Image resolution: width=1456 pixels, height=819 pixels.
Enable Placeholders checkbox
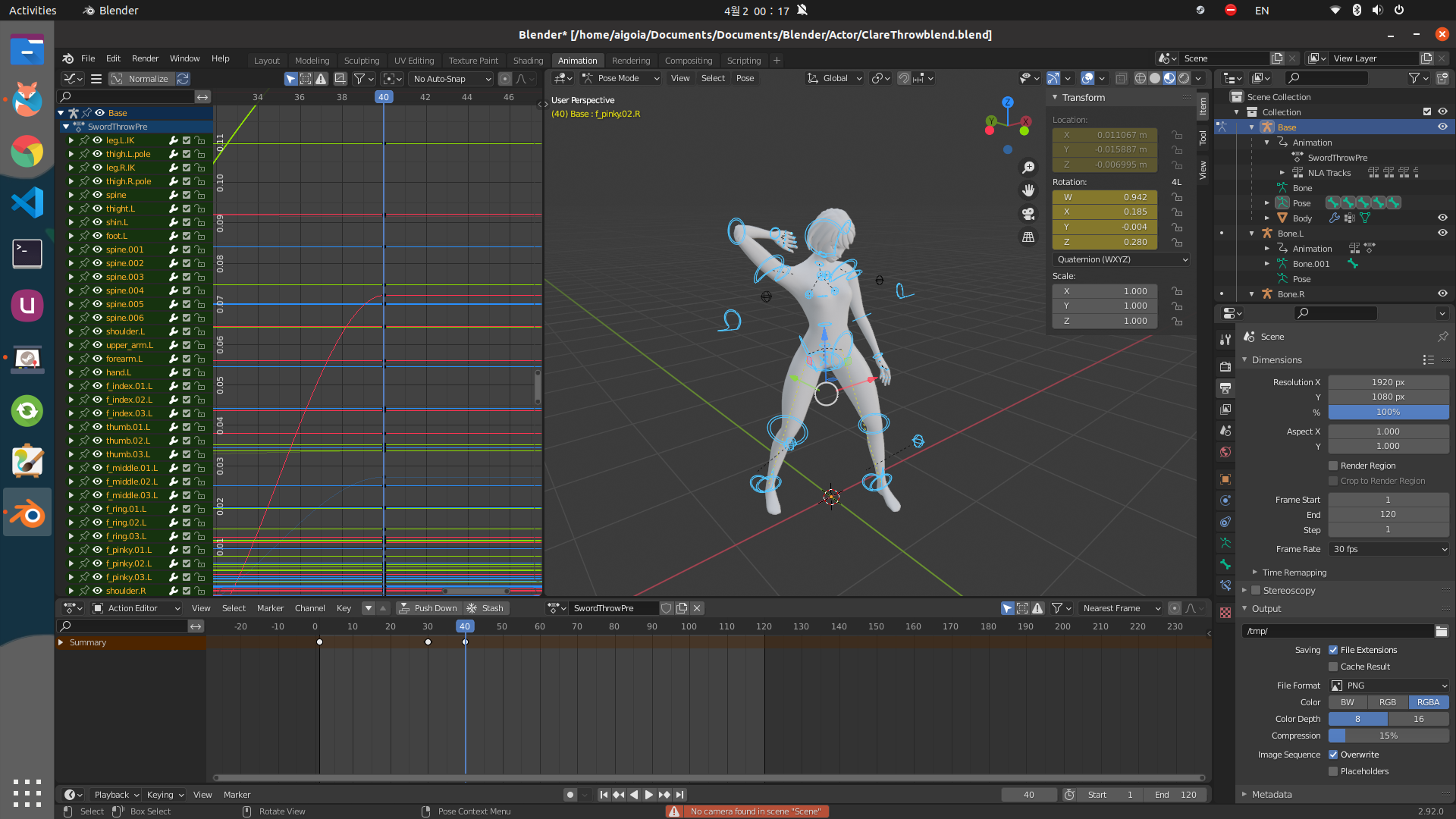click(1333, 771)
